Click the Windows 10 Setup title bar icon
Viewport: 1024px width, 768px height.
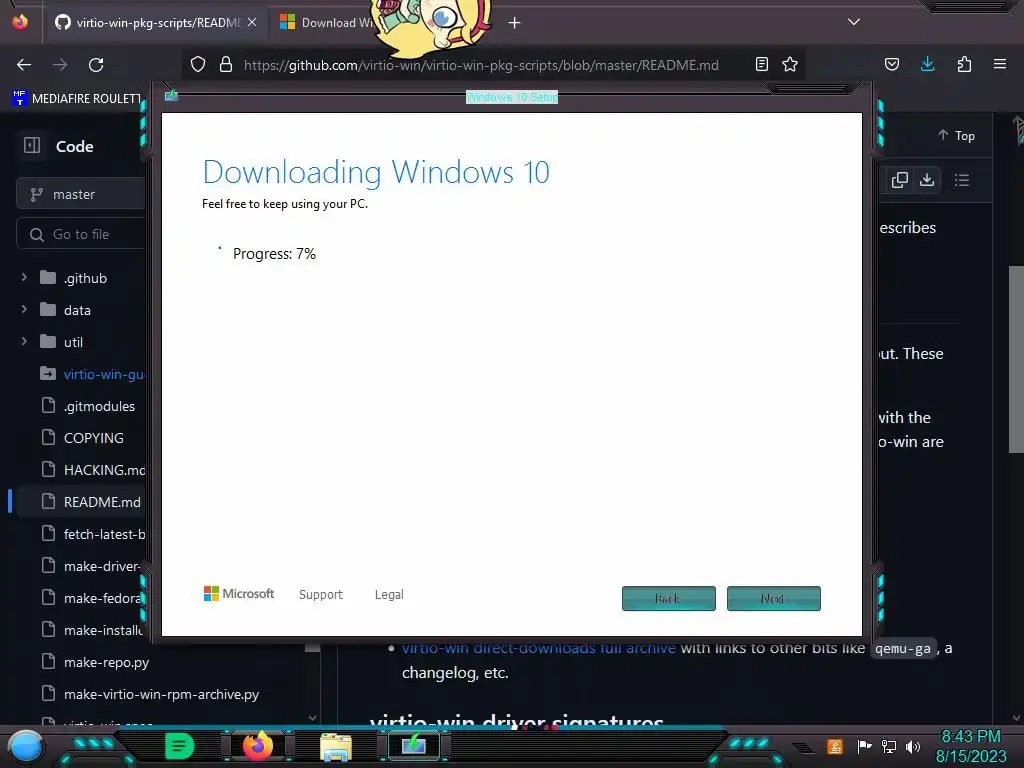tap(171, 96)
